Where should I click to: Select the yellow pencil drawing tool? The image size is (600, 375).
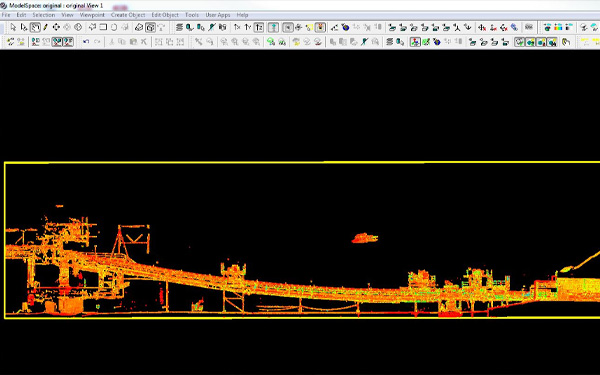(46, 27)
